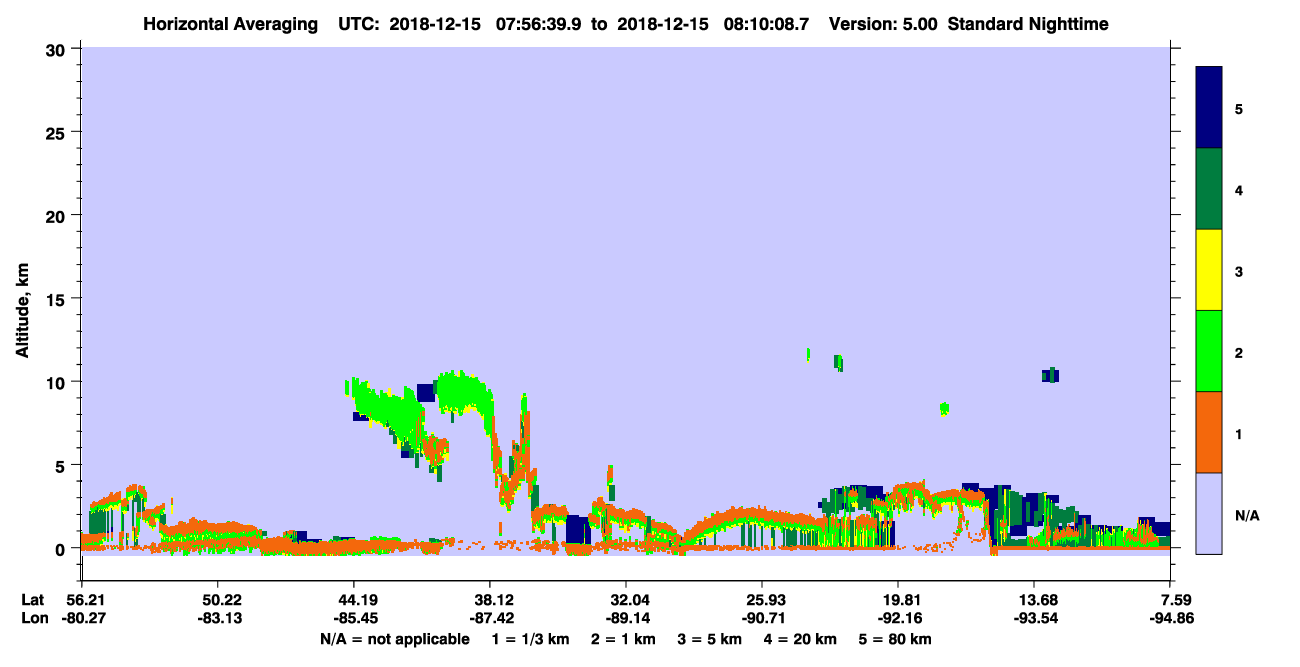Click the orange color bar segment 1
The height and width of the screenshot is (667, 1300).
(x=1209, y=432)
